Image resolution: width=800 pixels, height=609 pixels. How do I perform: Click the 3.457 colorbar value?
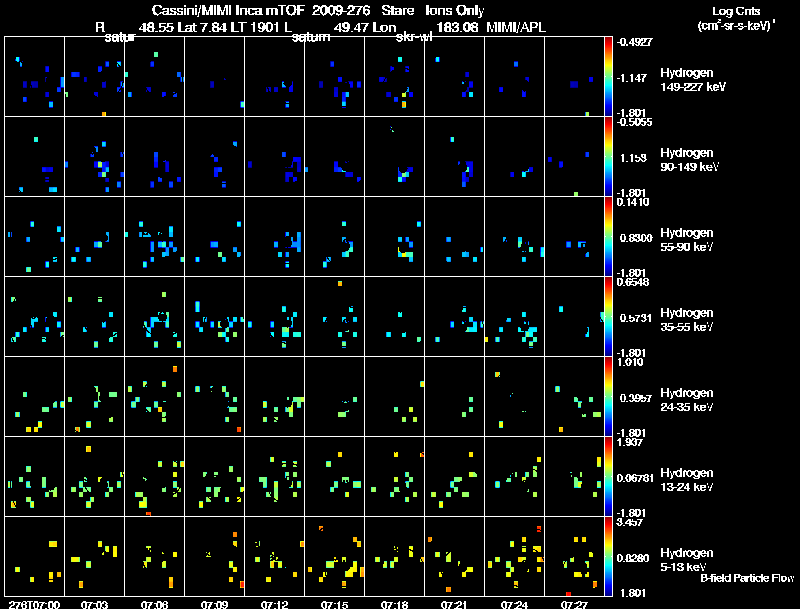coord(630,522)
